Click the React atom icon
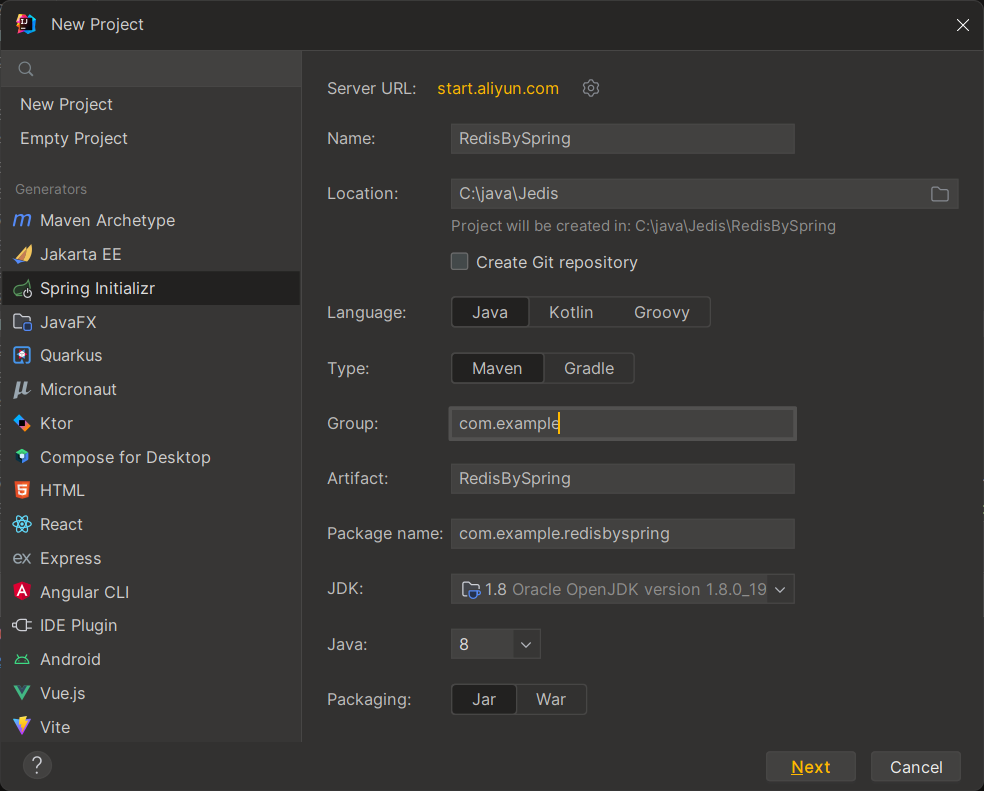The width and height of the screenshot is (984, 791). (22, 524)
